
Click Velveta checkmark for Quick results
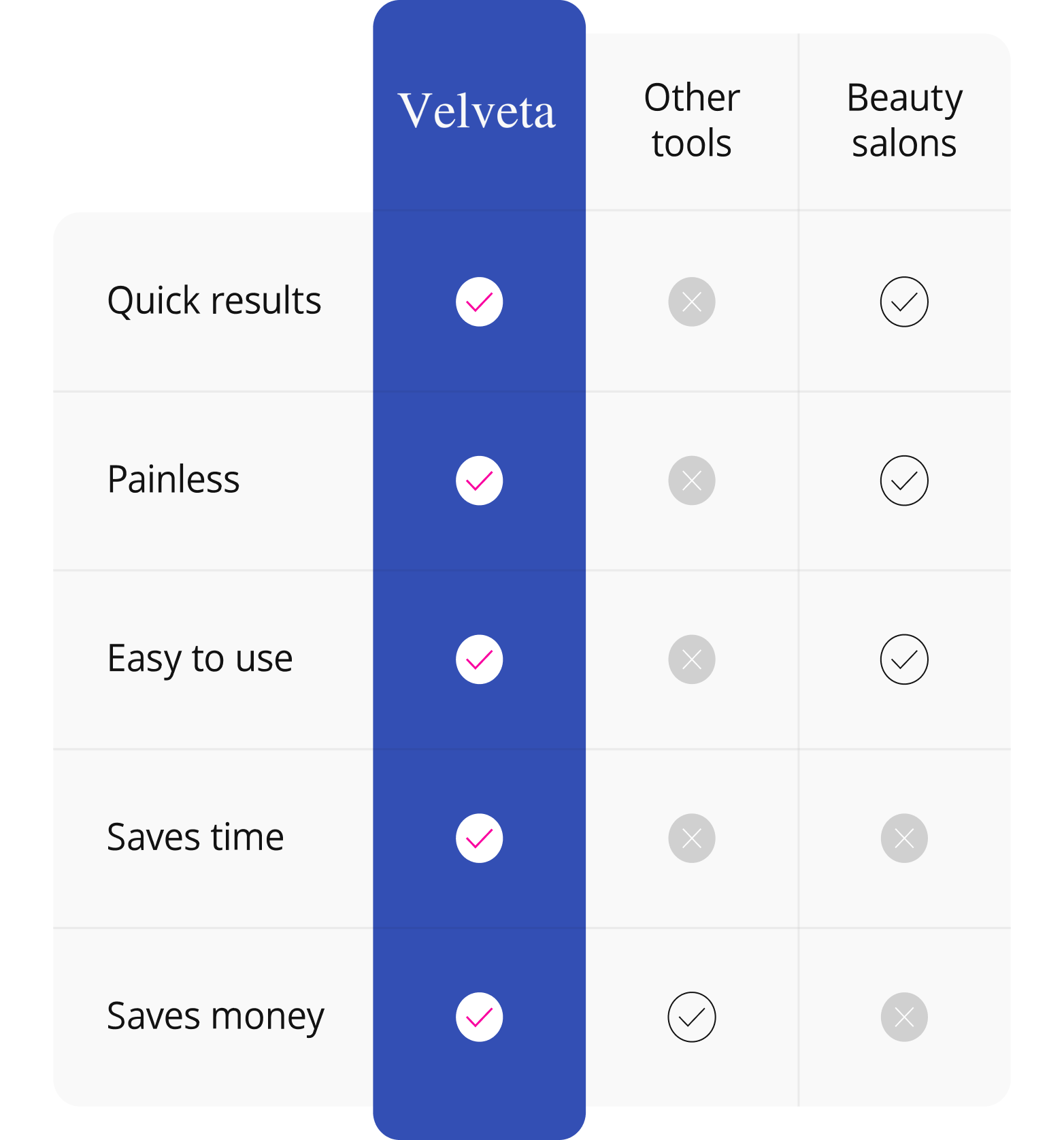pos(479,302)
